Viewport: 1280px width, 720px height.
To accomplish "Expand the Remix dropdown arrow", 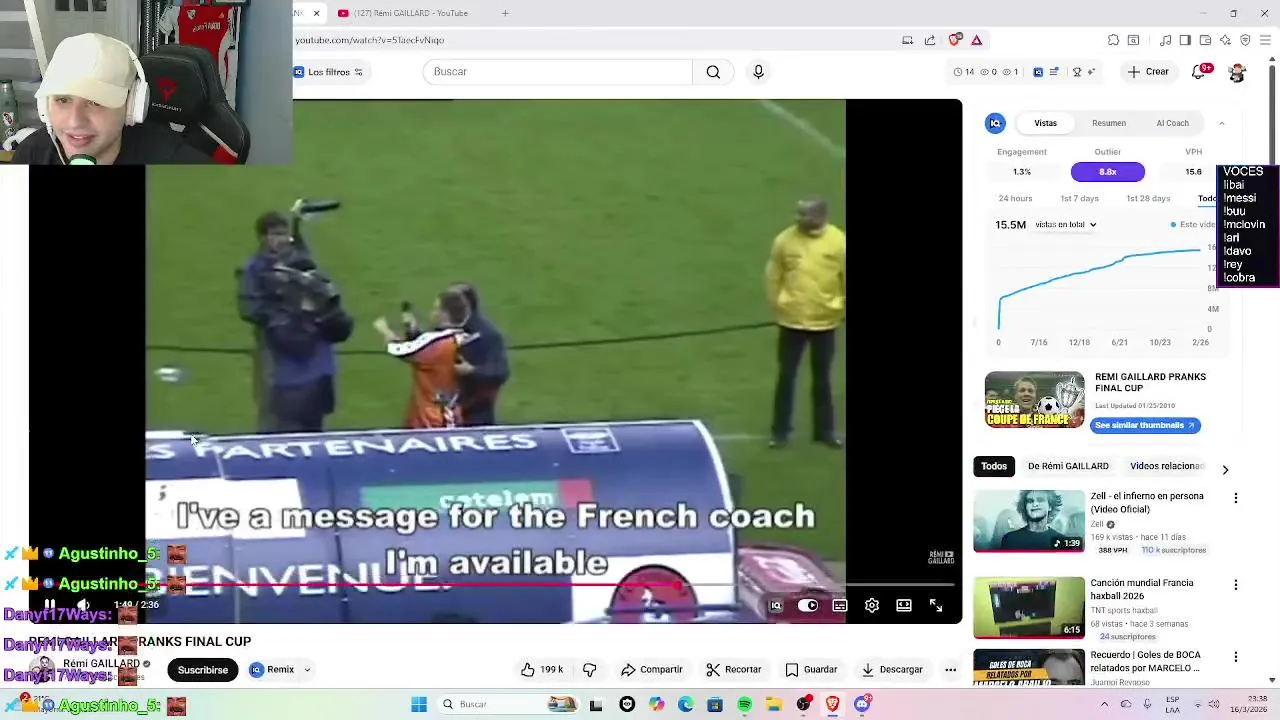I will point(307,670).
